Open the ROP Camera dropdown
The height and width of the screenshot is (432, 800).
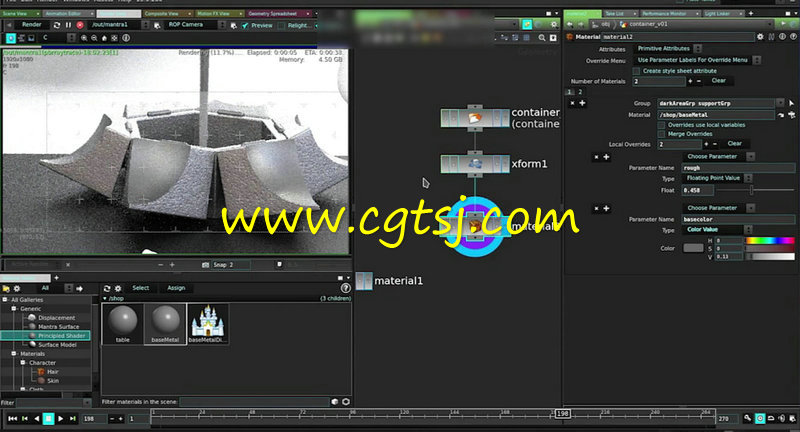222,25
